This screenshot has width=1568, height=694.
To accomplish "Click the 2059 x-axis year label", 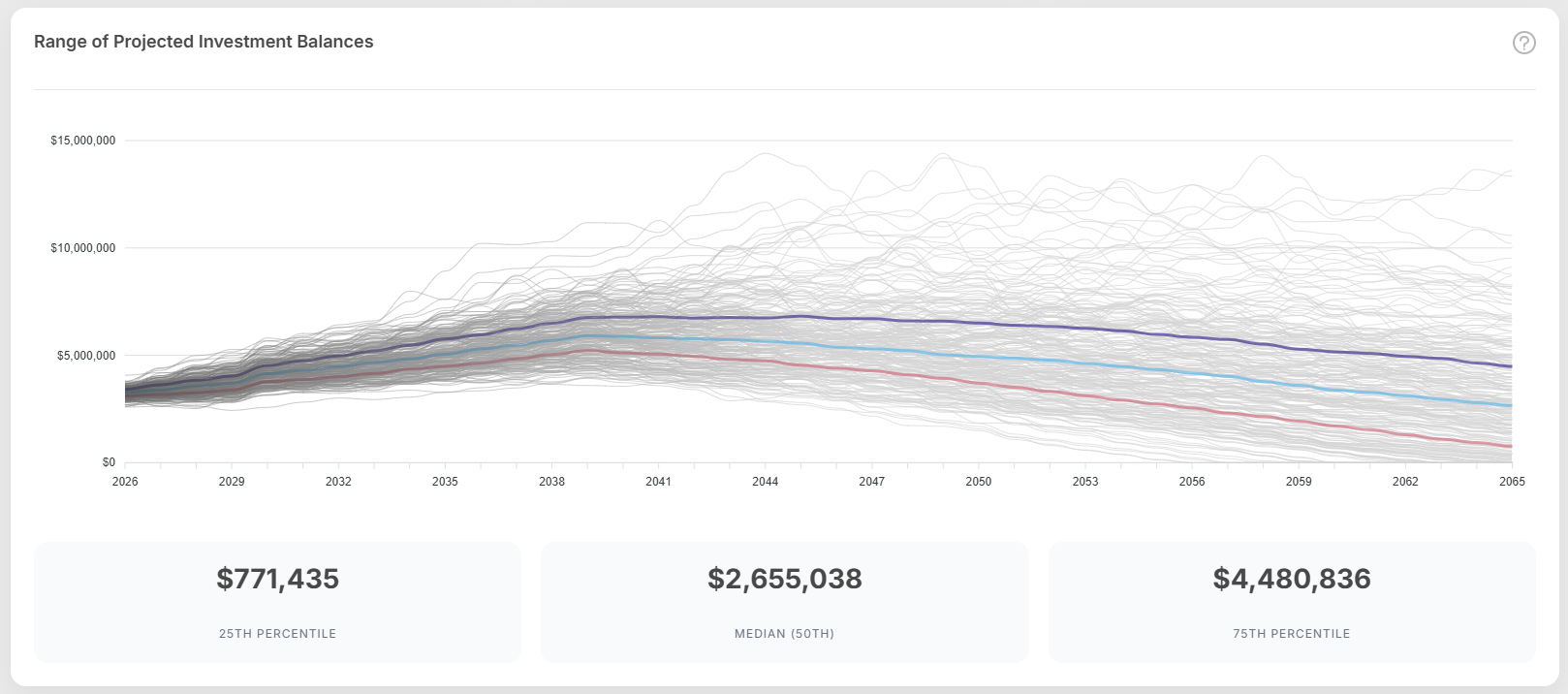I will coord(1299,482).
